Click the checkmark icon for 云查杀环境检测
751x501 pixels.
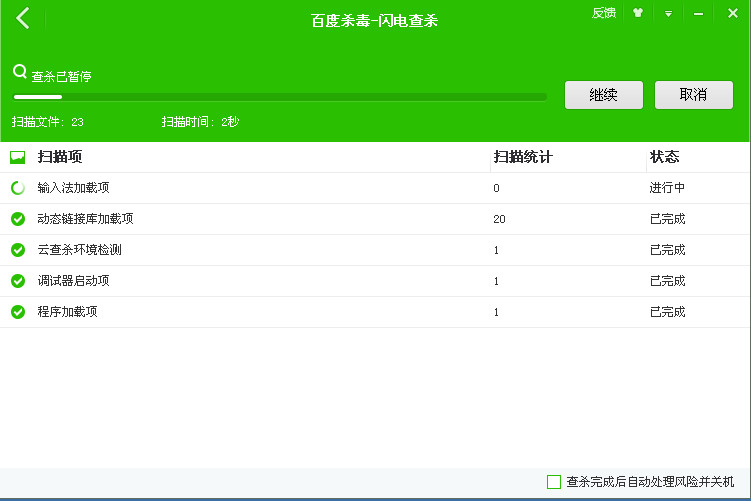pos(18,250)
